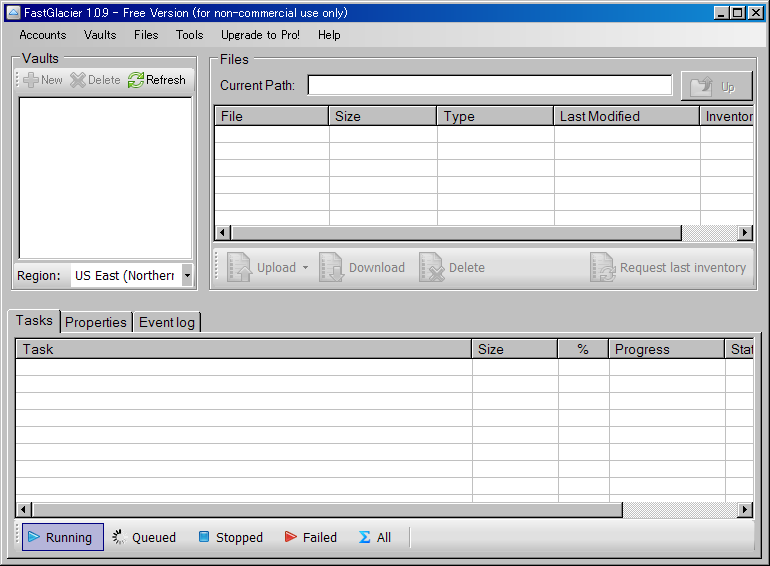This screenshot has width=770, height=566.
Task: Click the Request last inventory icon
Action: pyautogui.click(x=602, y=268)
